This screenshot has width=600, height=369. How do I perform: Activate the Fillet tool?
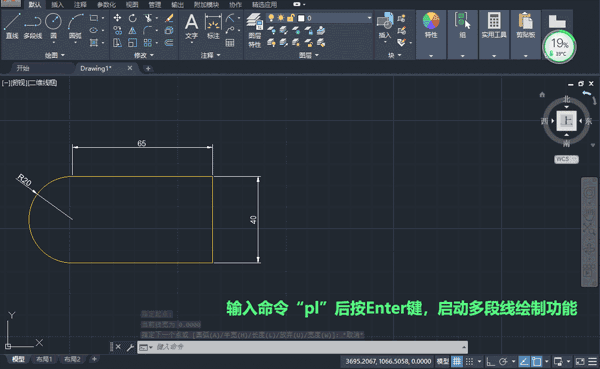pyautogui.click(x=147, y=30)
